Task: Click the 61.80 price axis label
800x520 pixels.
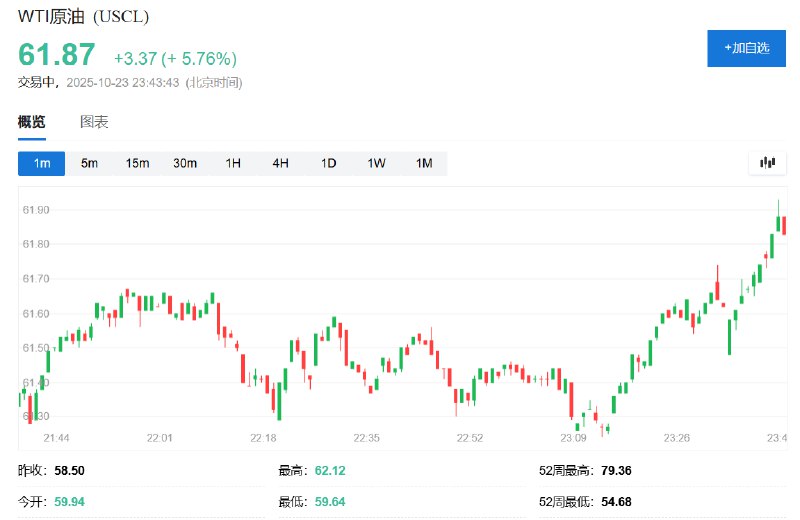Action: click(x=36, y=244)
